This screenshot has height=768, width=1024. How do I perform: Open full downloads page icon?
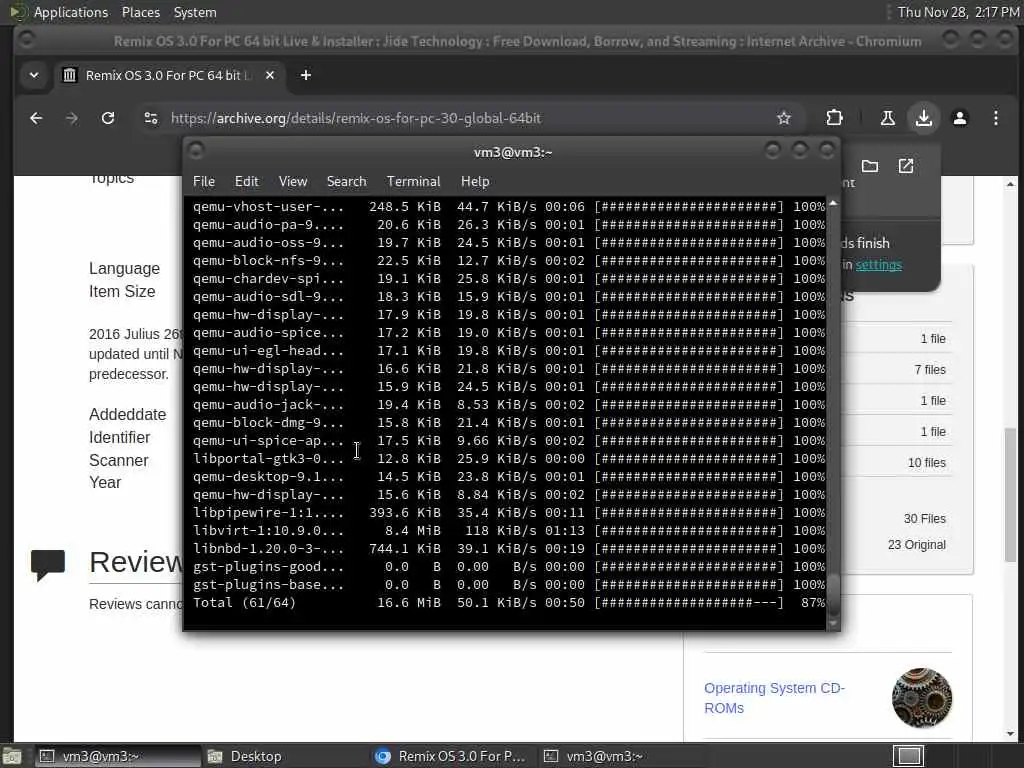906,166
